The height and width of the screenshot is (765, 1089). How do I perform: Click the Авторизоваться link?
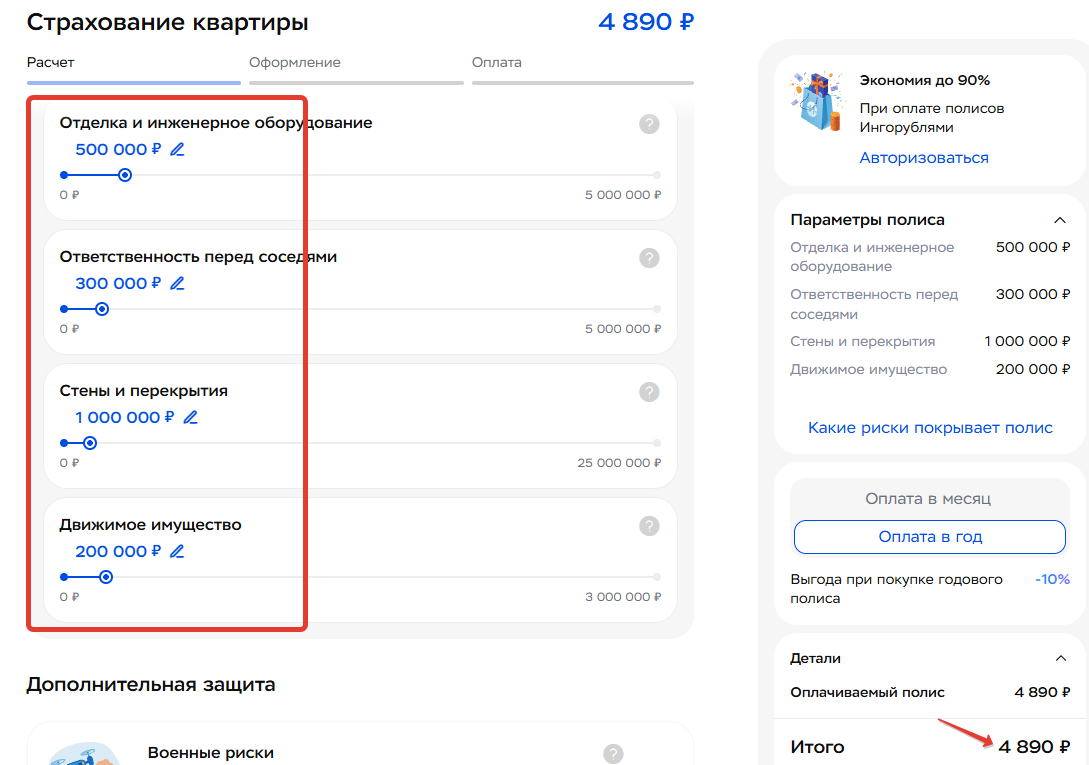(x=923, y=157)
